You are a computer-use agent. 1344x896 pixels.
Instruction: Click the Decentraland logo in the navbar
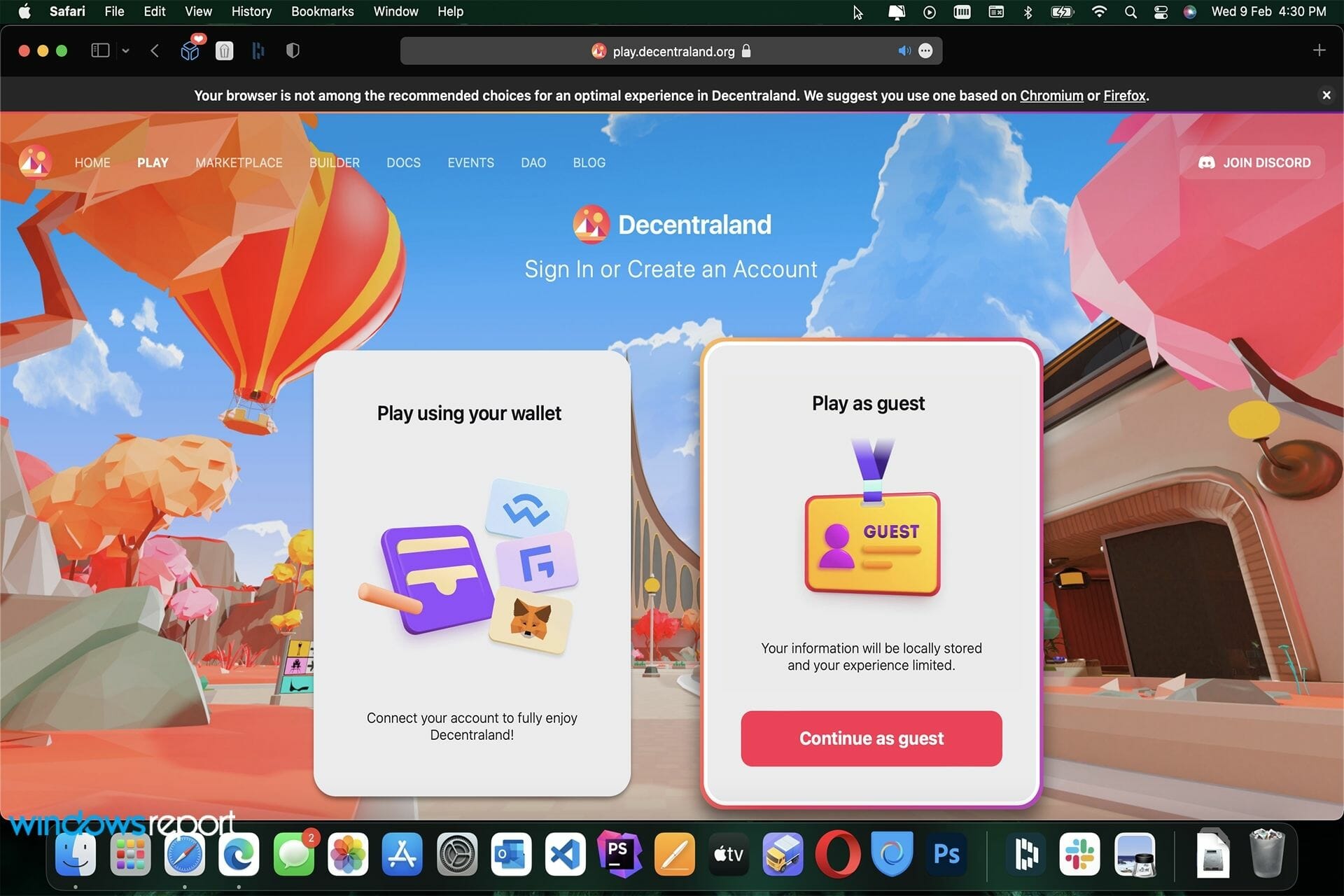pyautogui.click(x=35, y=162)
